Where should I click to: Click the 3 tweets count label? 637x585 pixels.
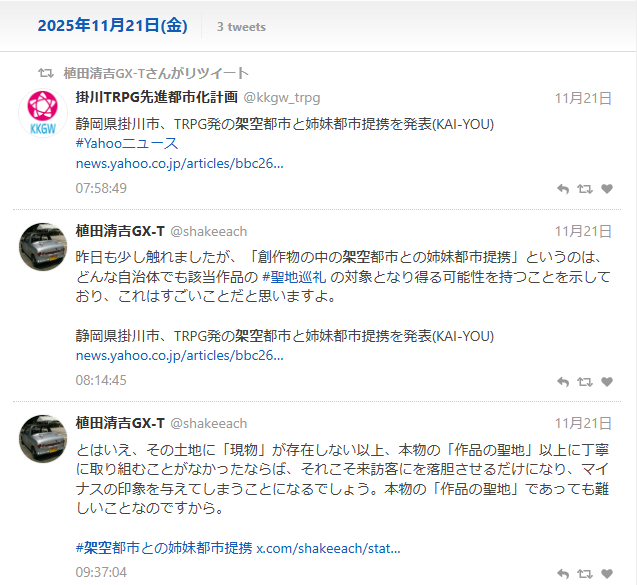241,27
